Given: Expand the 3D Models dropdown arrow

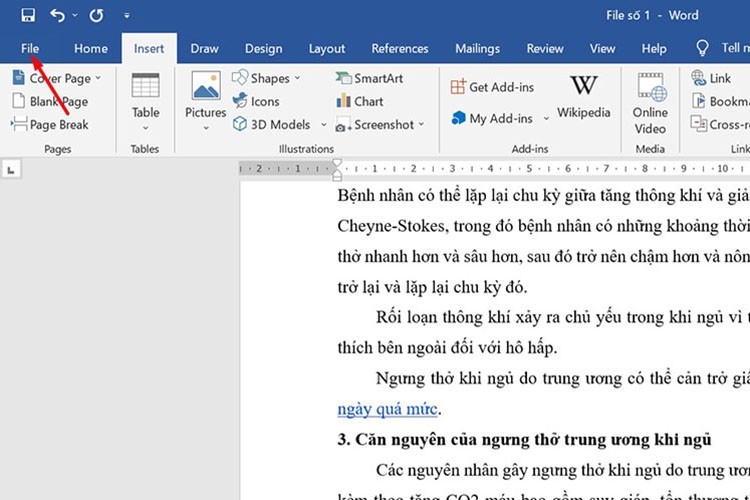Looking at the screenshot, I should click(324, 125).
